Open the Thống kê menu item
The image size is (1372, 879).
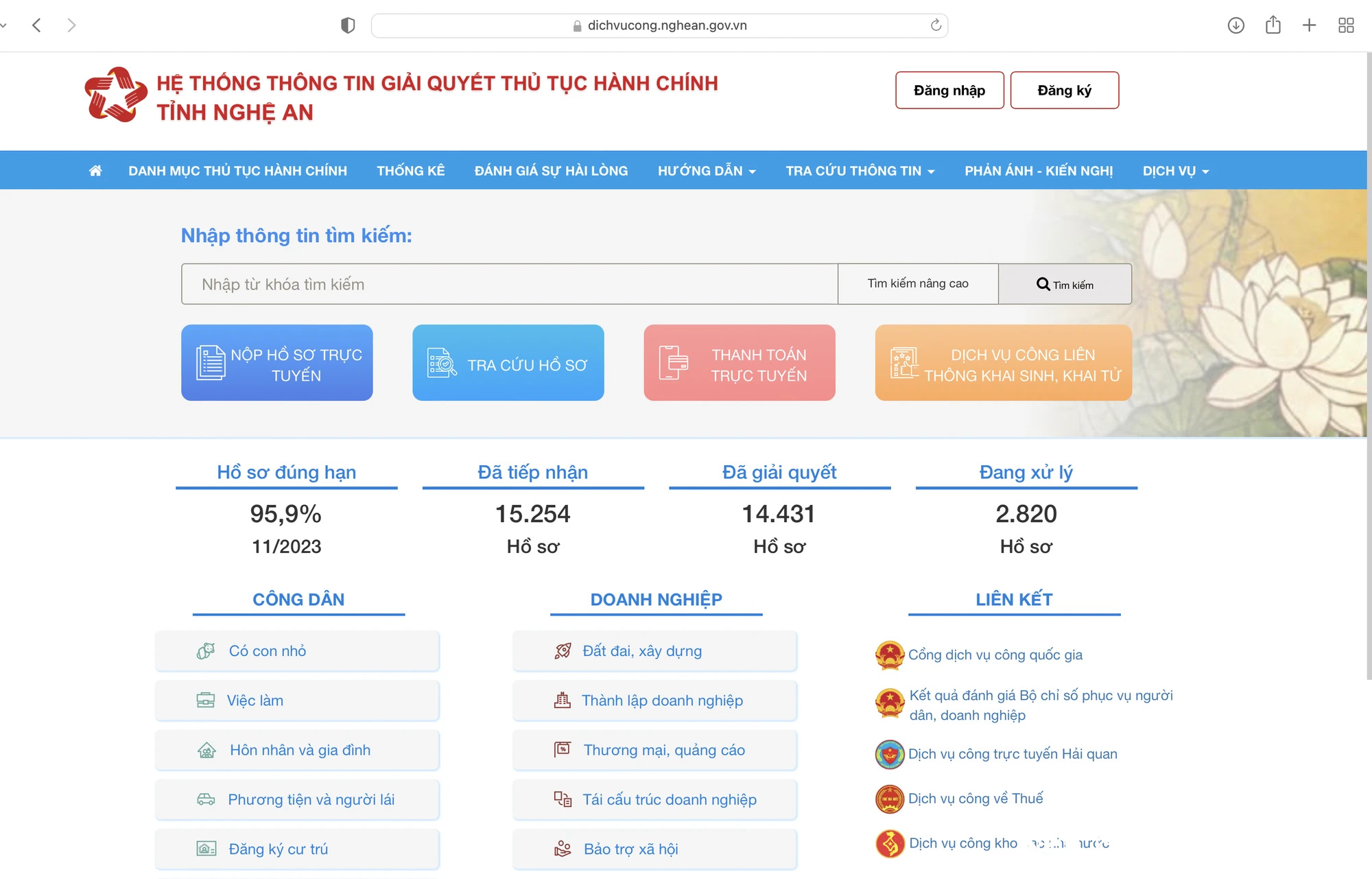(x=410, y=170)
